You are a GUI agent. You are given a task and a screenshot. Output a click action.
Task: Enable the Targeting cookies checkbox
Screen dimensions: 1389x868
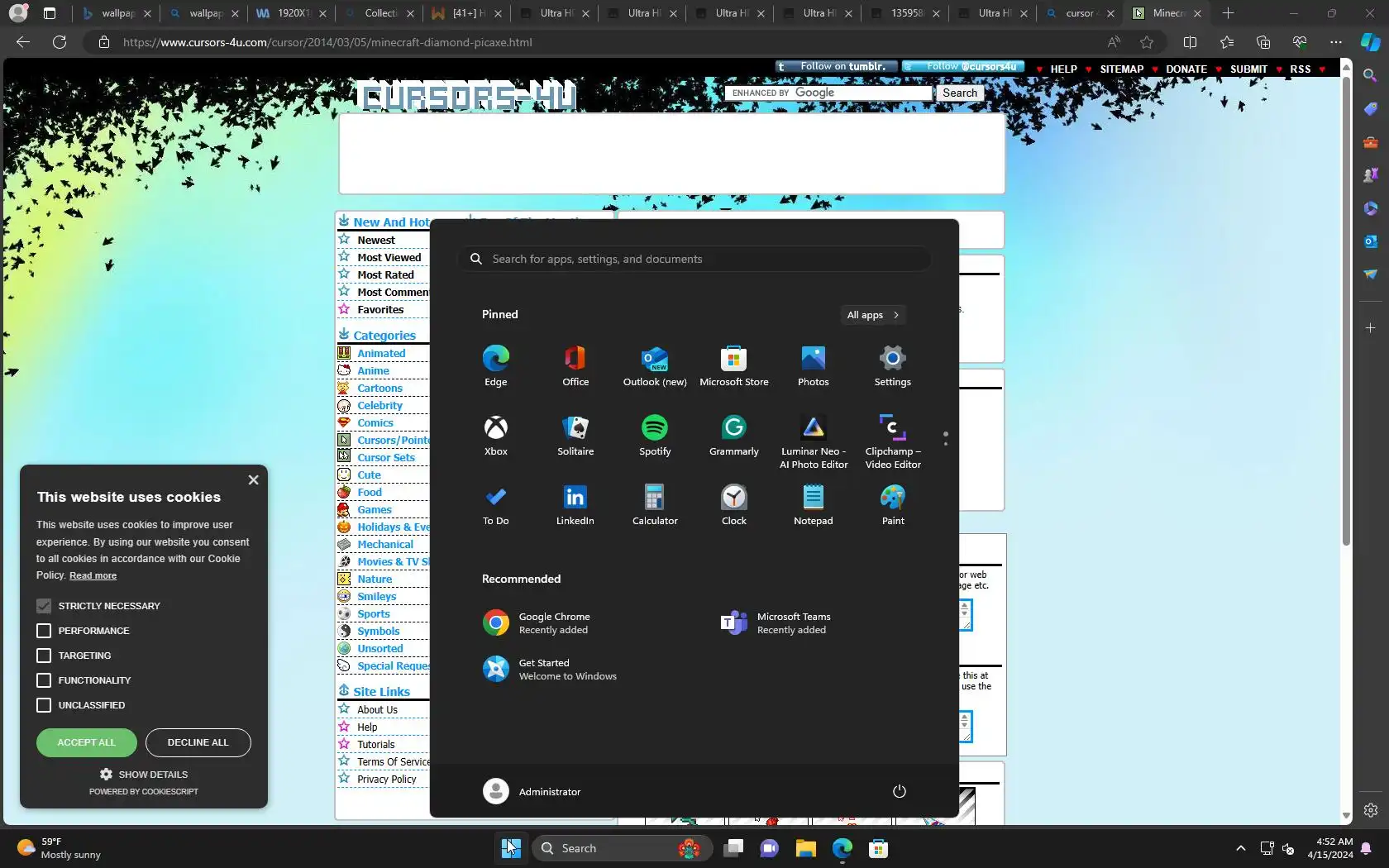[44, 656]
